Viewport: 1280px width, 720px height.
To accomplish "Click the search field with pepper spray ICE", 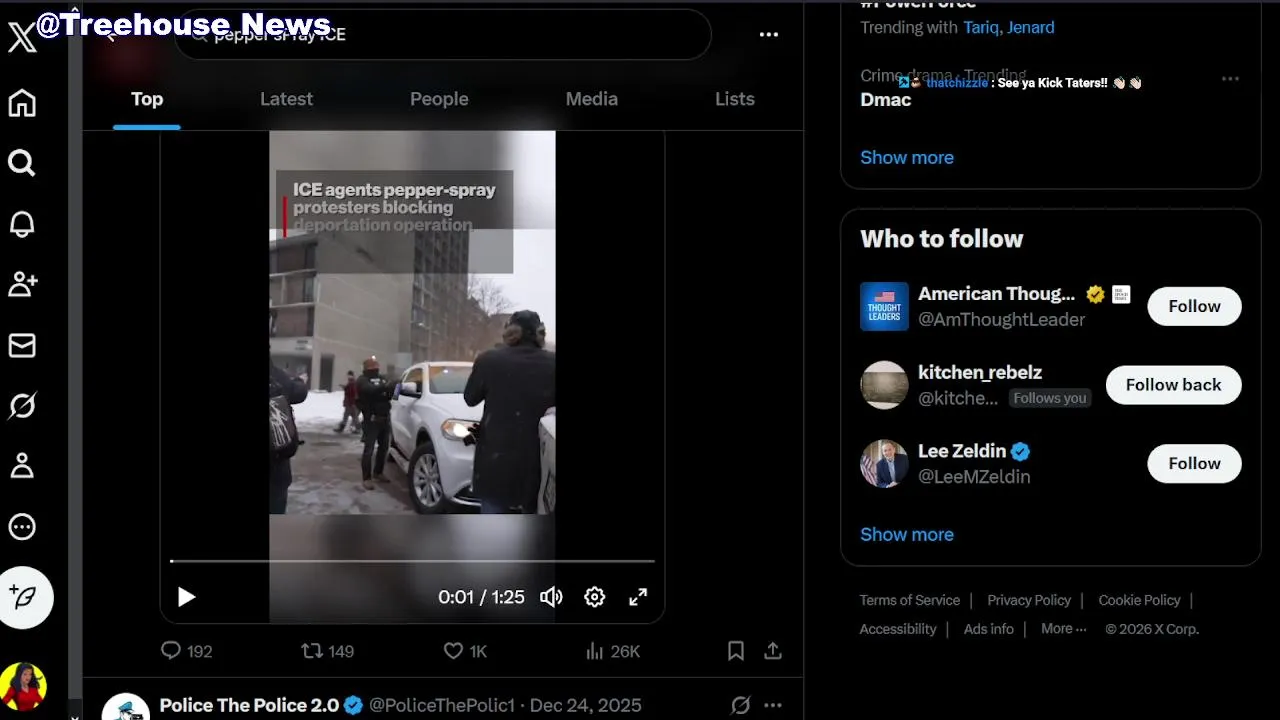I will coord(443,34).
